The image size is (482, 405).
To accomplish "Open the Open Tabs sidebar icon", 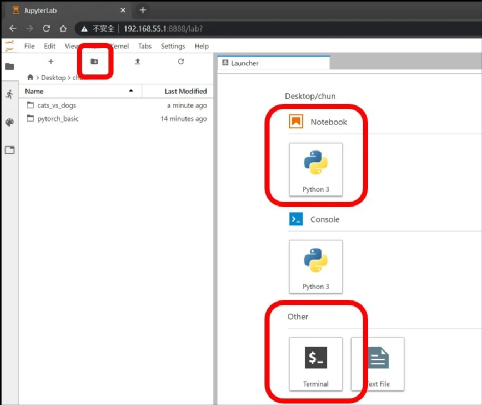I will click(10, 150).
